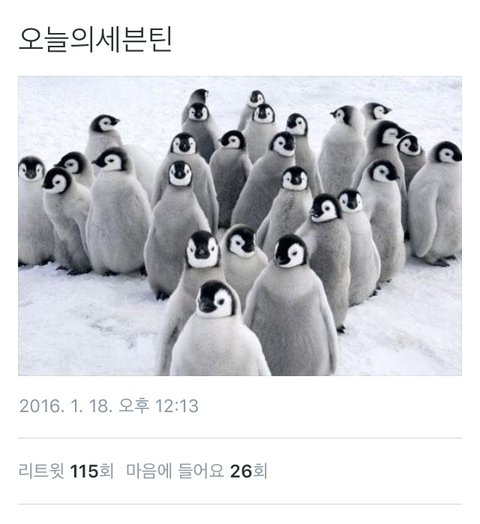Open the attached penguin photo
The image size is (480, 524).
point(240,226)
